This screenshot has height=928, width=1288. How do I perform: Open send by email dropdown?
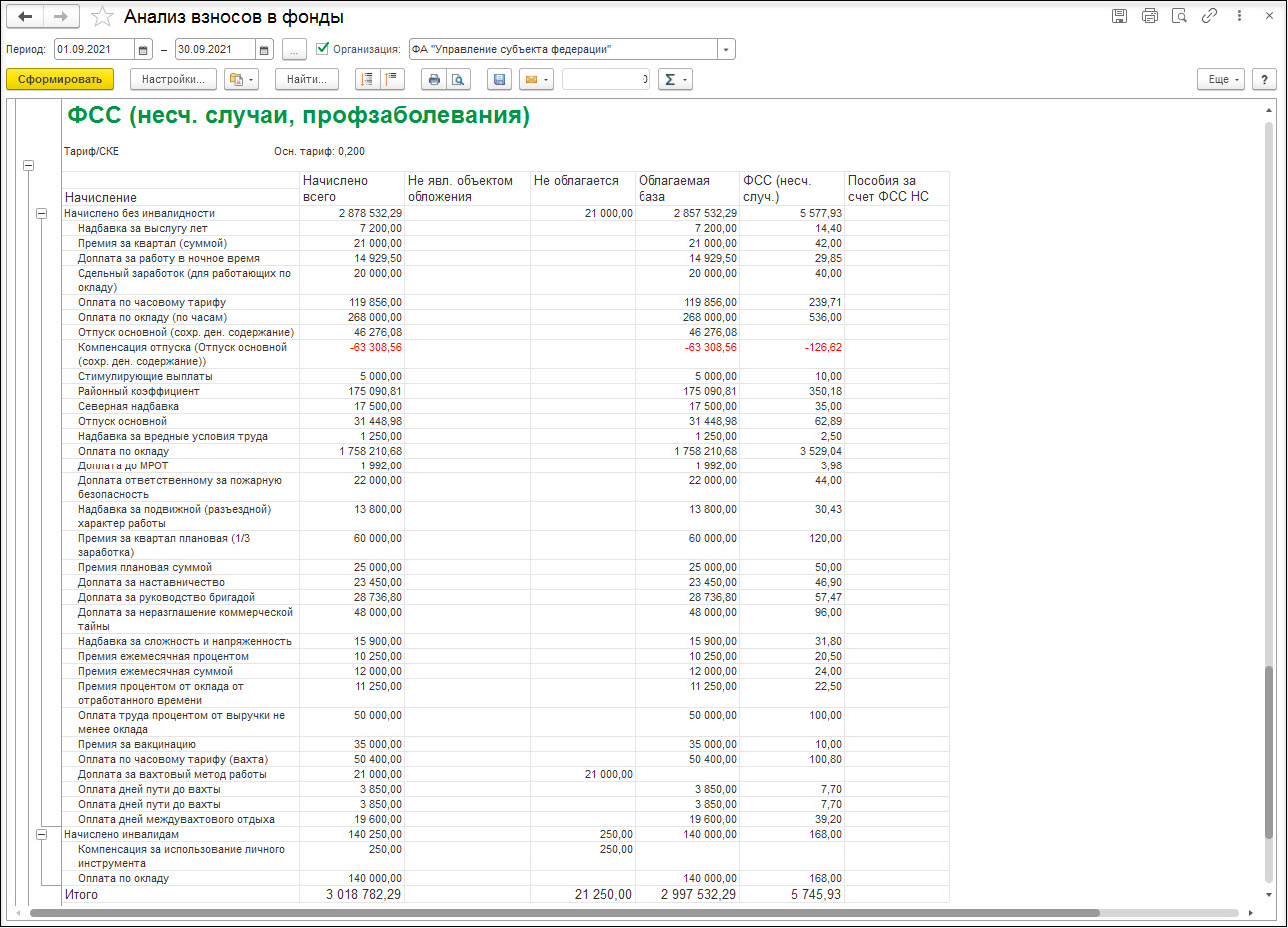(x=536, y=79)
